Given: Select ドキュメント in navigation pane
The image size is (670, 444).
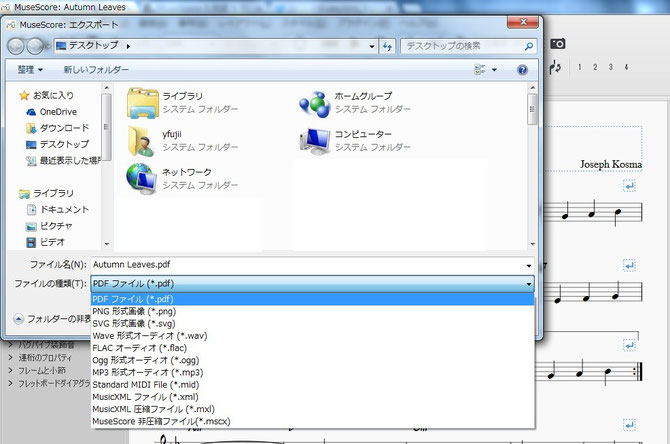Looking at the screenshot, I should coord(58,210).
